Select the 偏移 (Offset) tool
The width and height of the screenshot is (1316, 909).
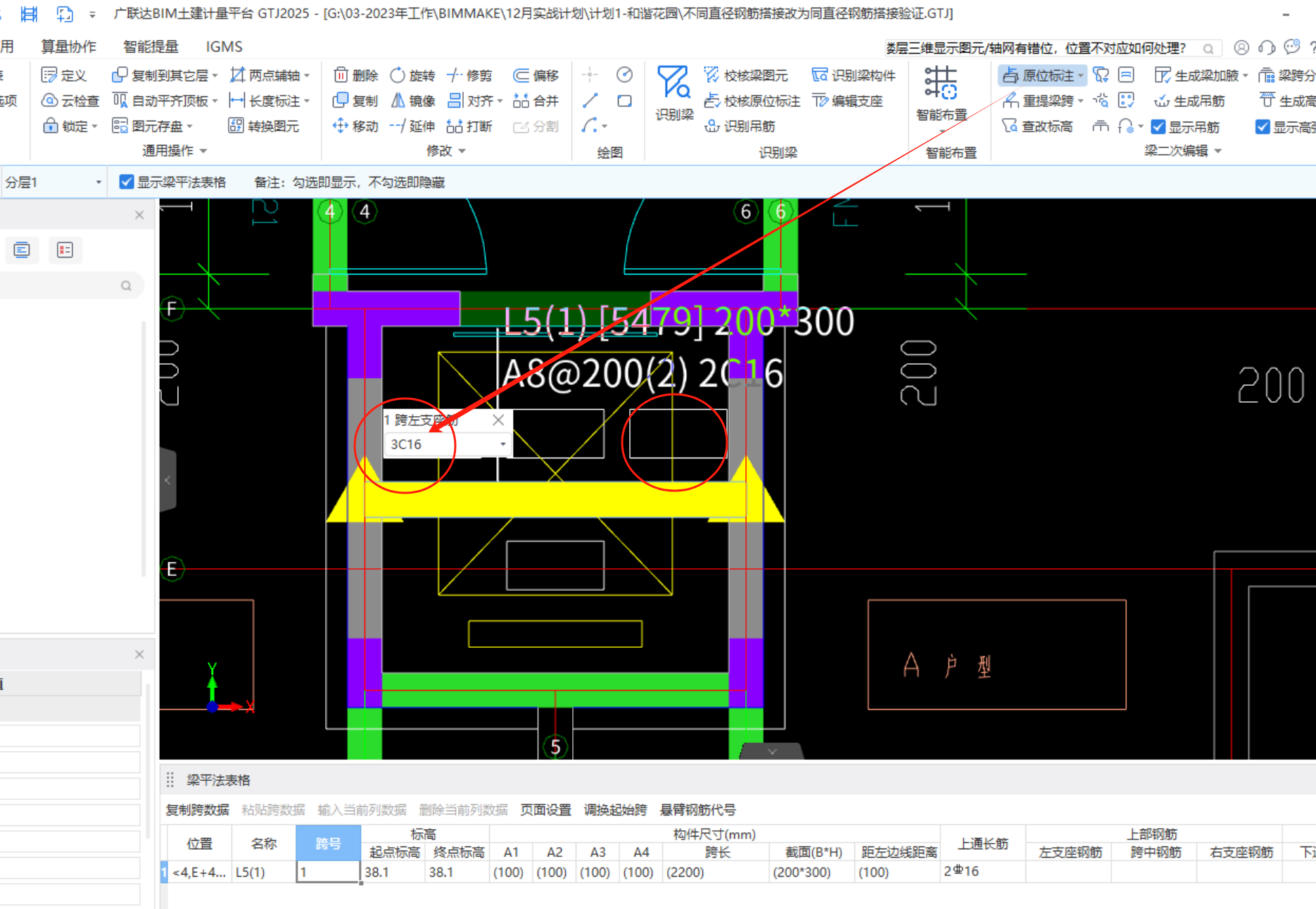tap(536, 75)
